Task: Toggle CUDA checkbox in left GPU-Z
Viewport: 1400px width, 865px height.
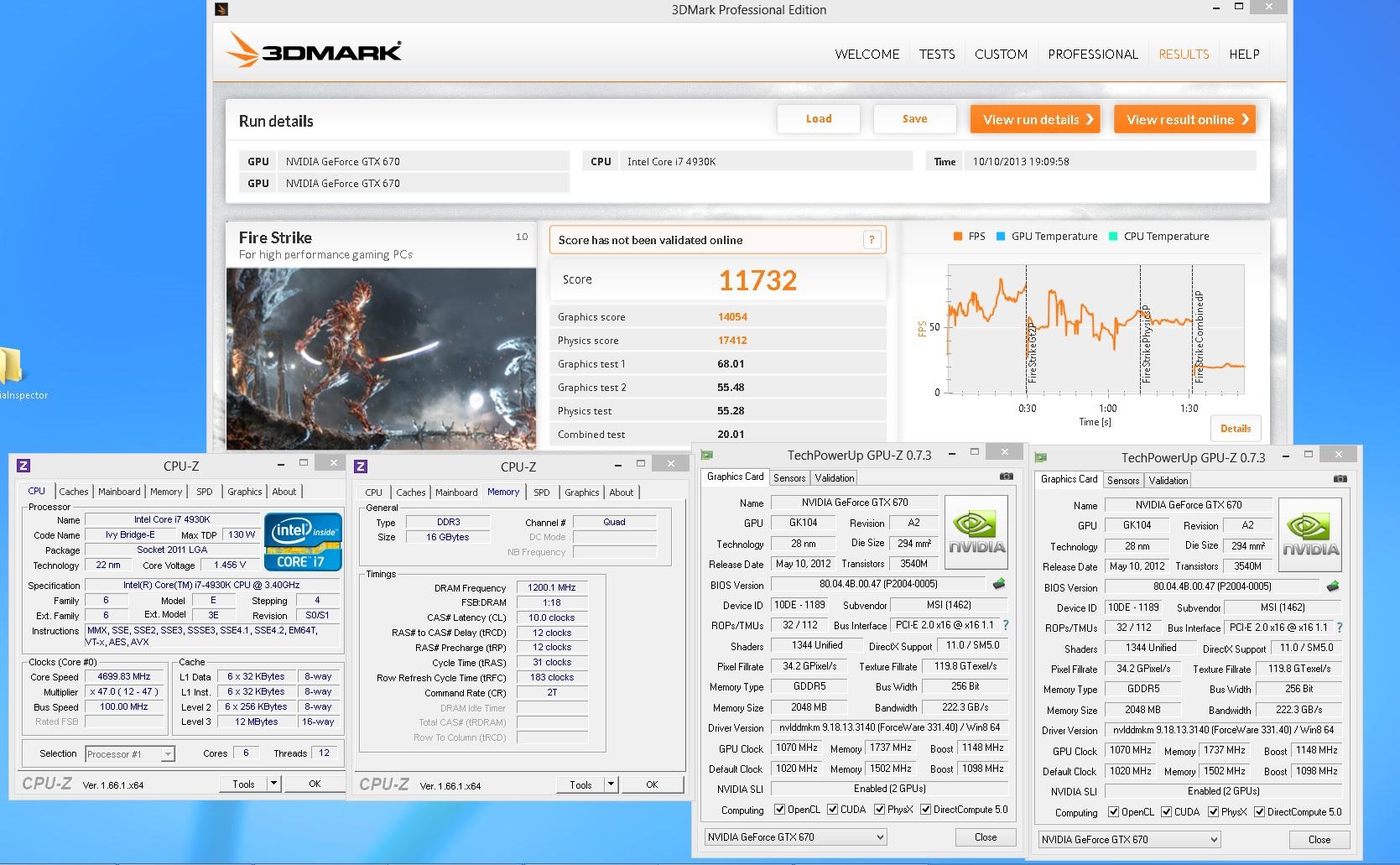Action: 832,810
